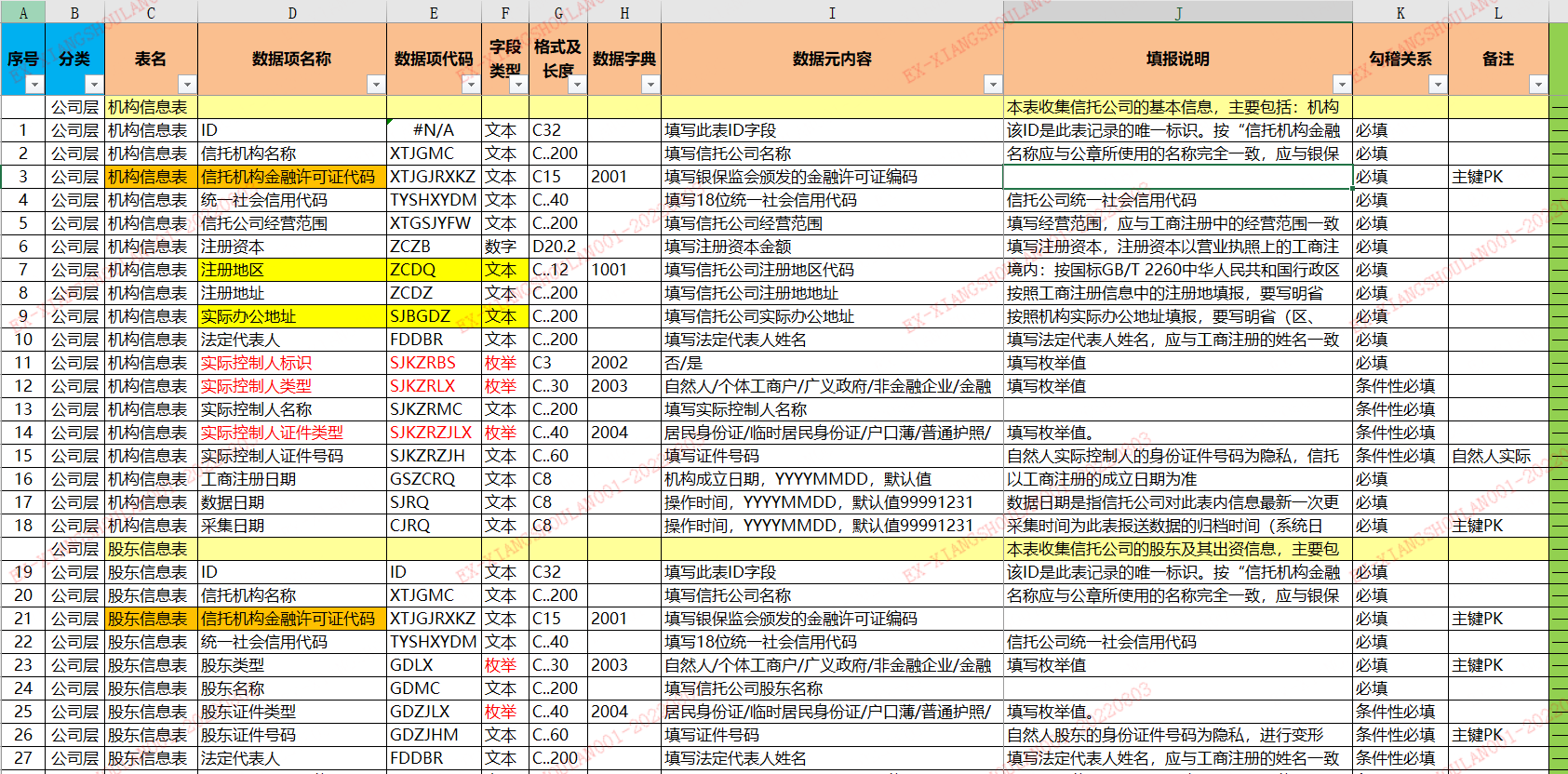Open the 数据元内容 filter dropdown arrow
1568x774 pixels.
[993, 85]
